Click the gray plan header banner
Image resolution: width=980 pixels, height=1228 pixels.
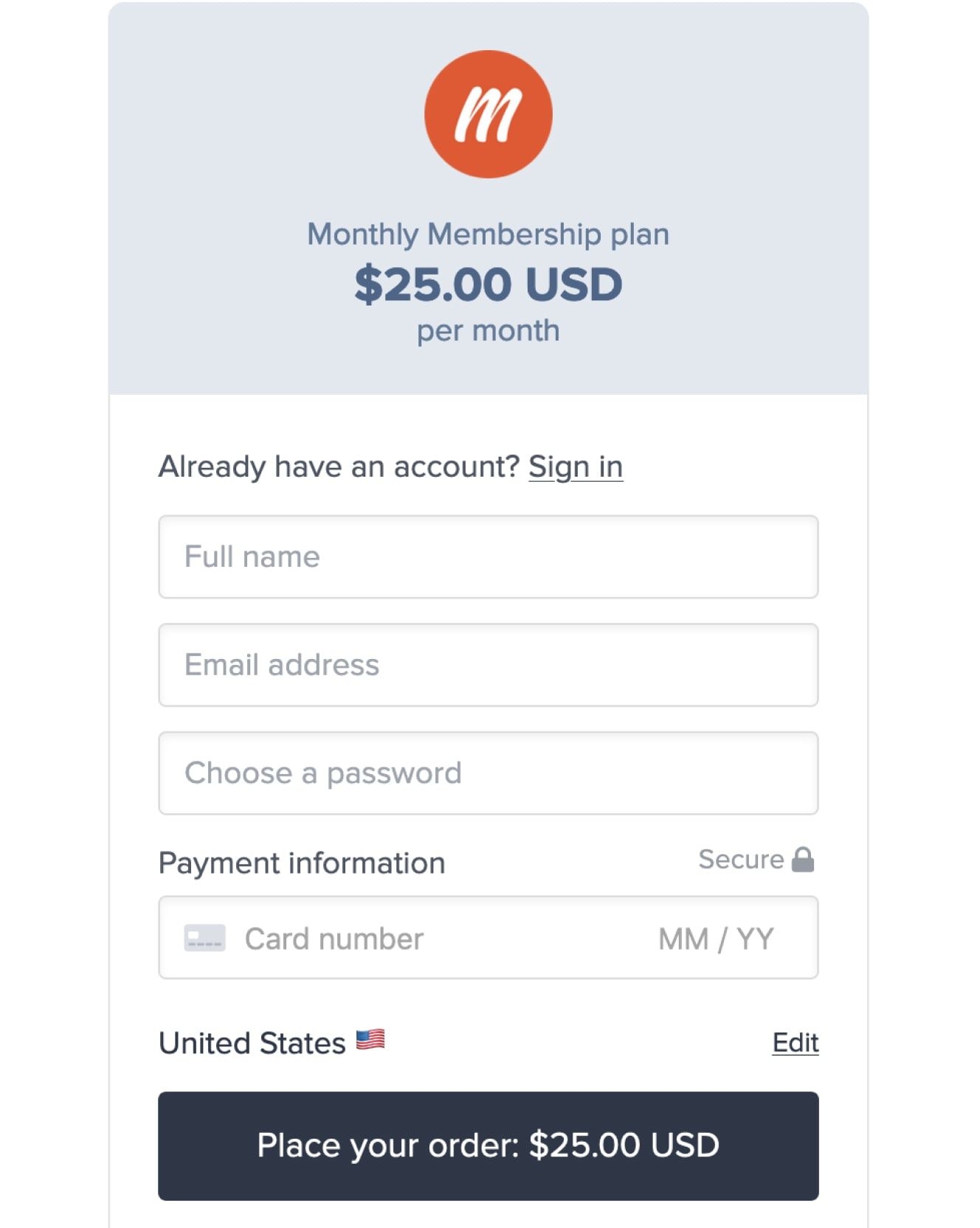pyautogui.click(x=488, y=198)
